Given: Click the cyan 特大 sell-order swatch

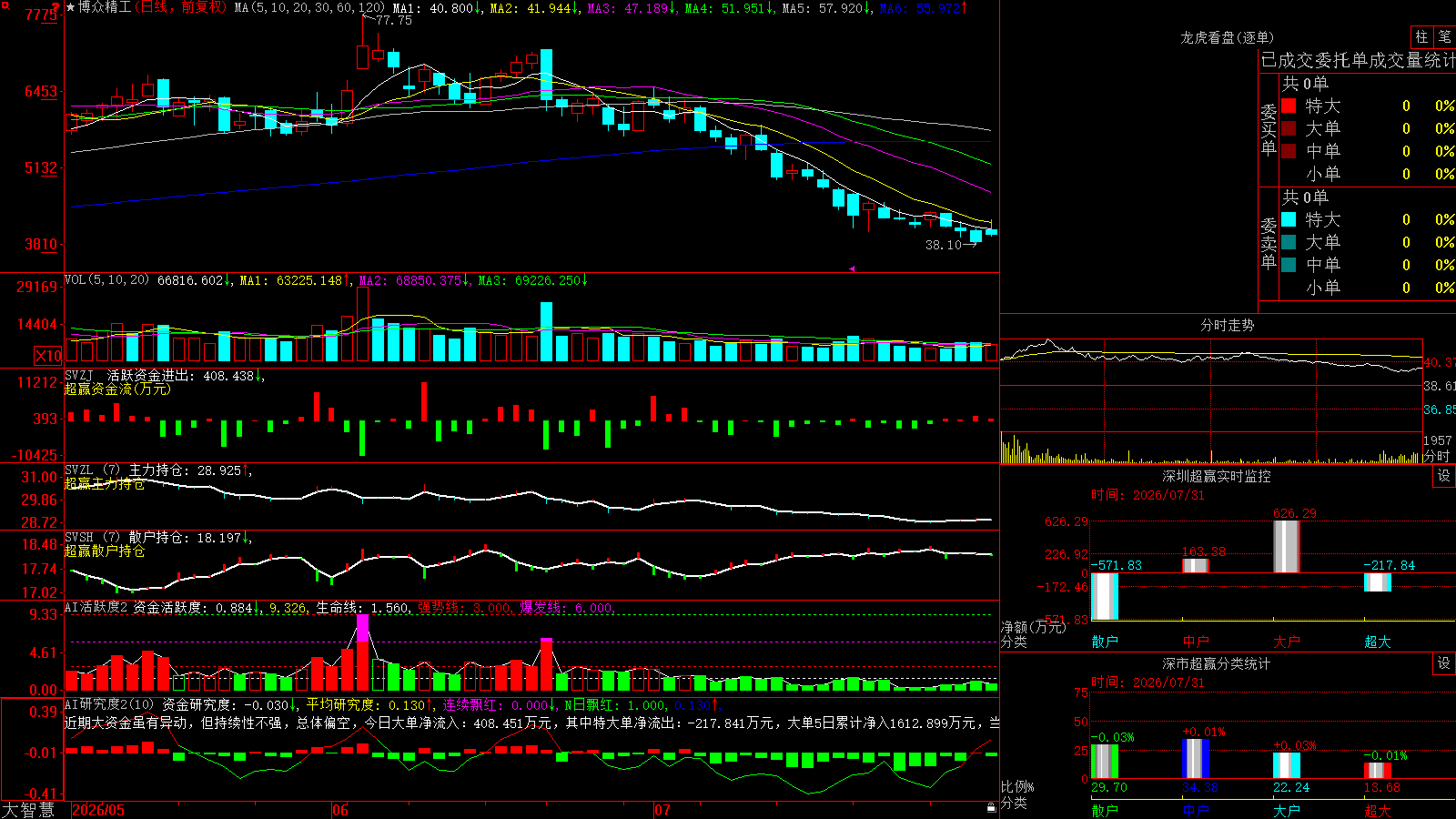Looking at the screenshot, I should 1289,219.
